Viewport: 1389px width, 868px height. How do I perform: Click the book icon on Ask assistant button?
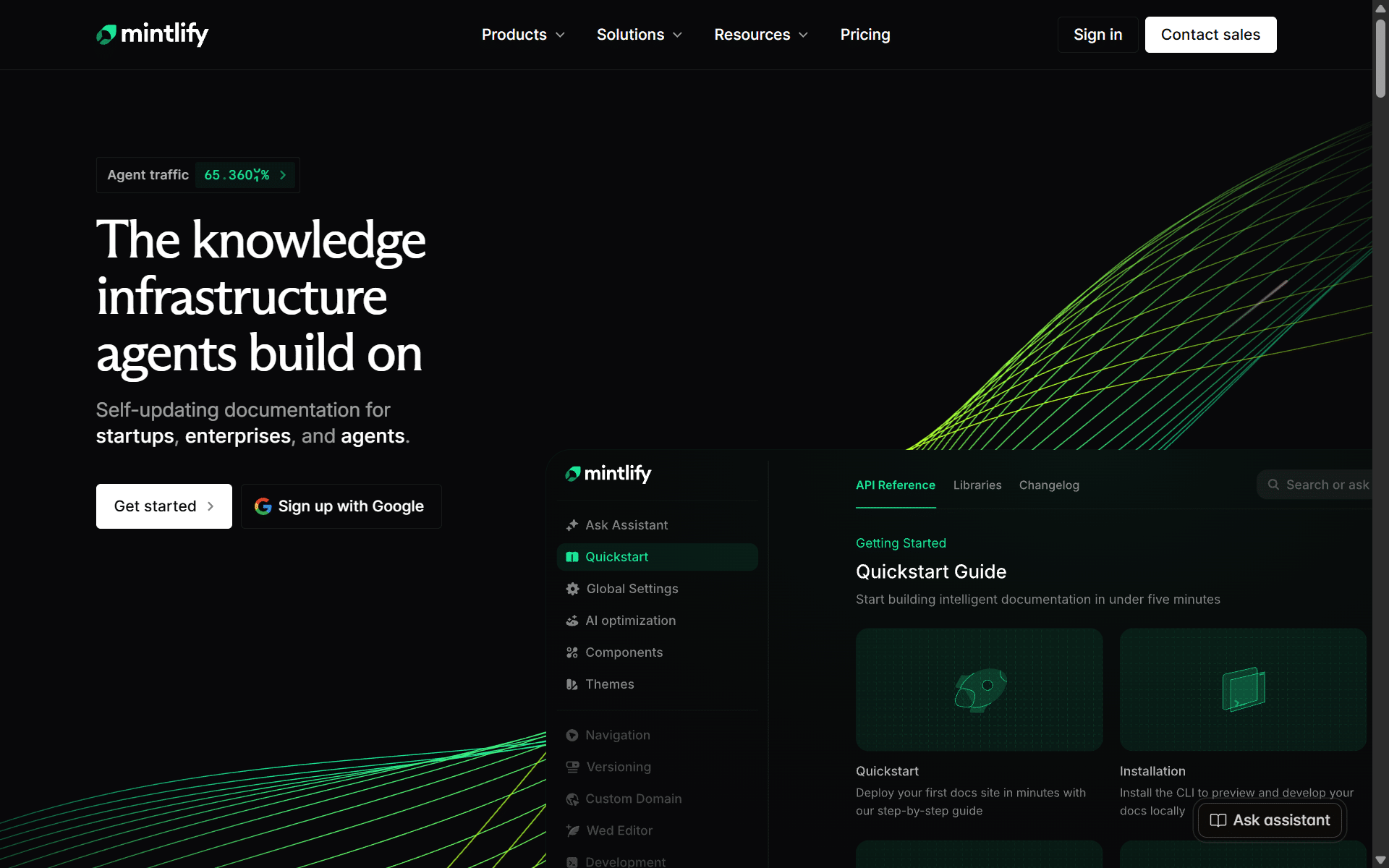pyautogui.click(x=1218, y=820)
